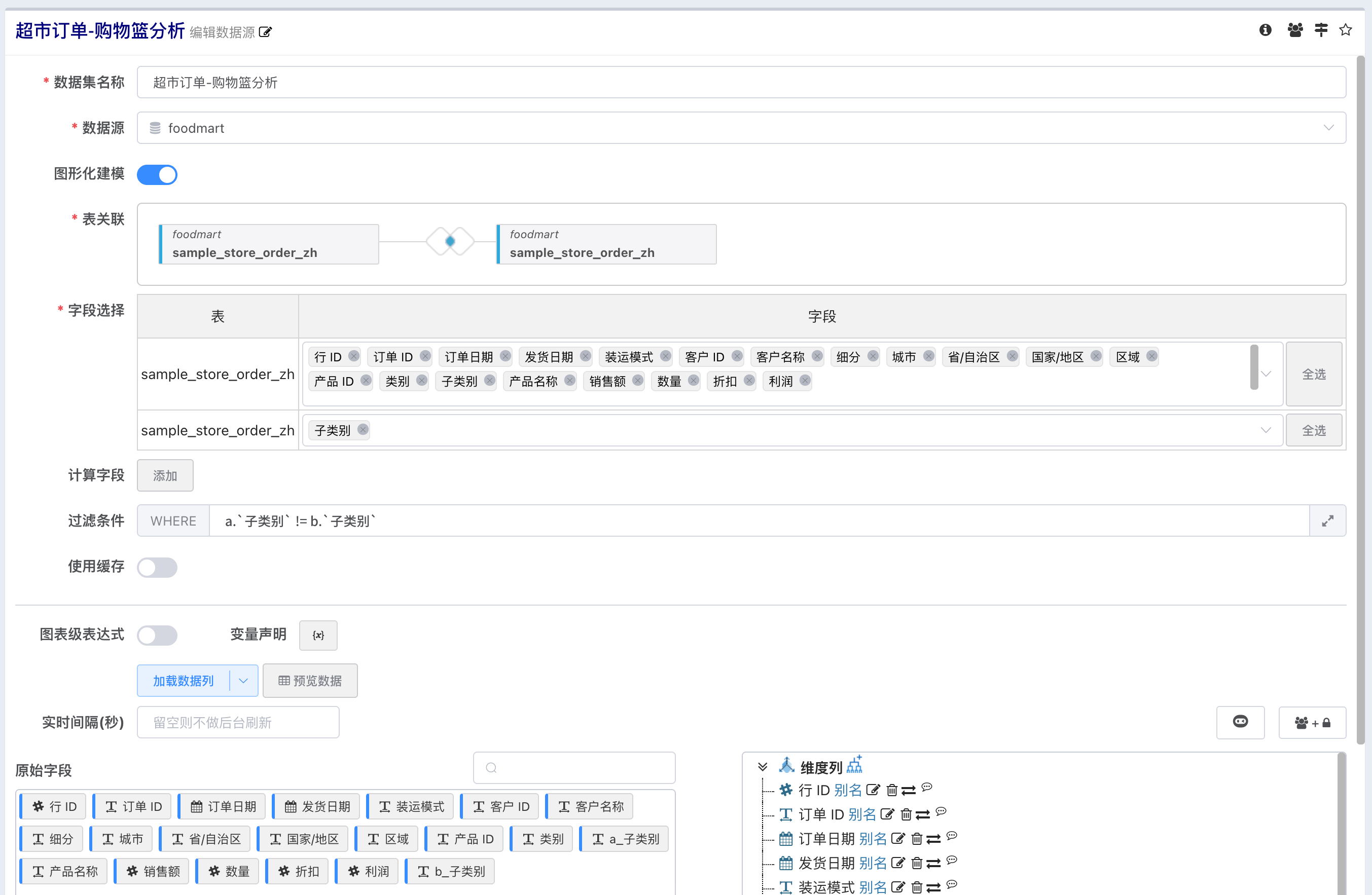Toggle the 图形化建模 switch off

(157, 175)
